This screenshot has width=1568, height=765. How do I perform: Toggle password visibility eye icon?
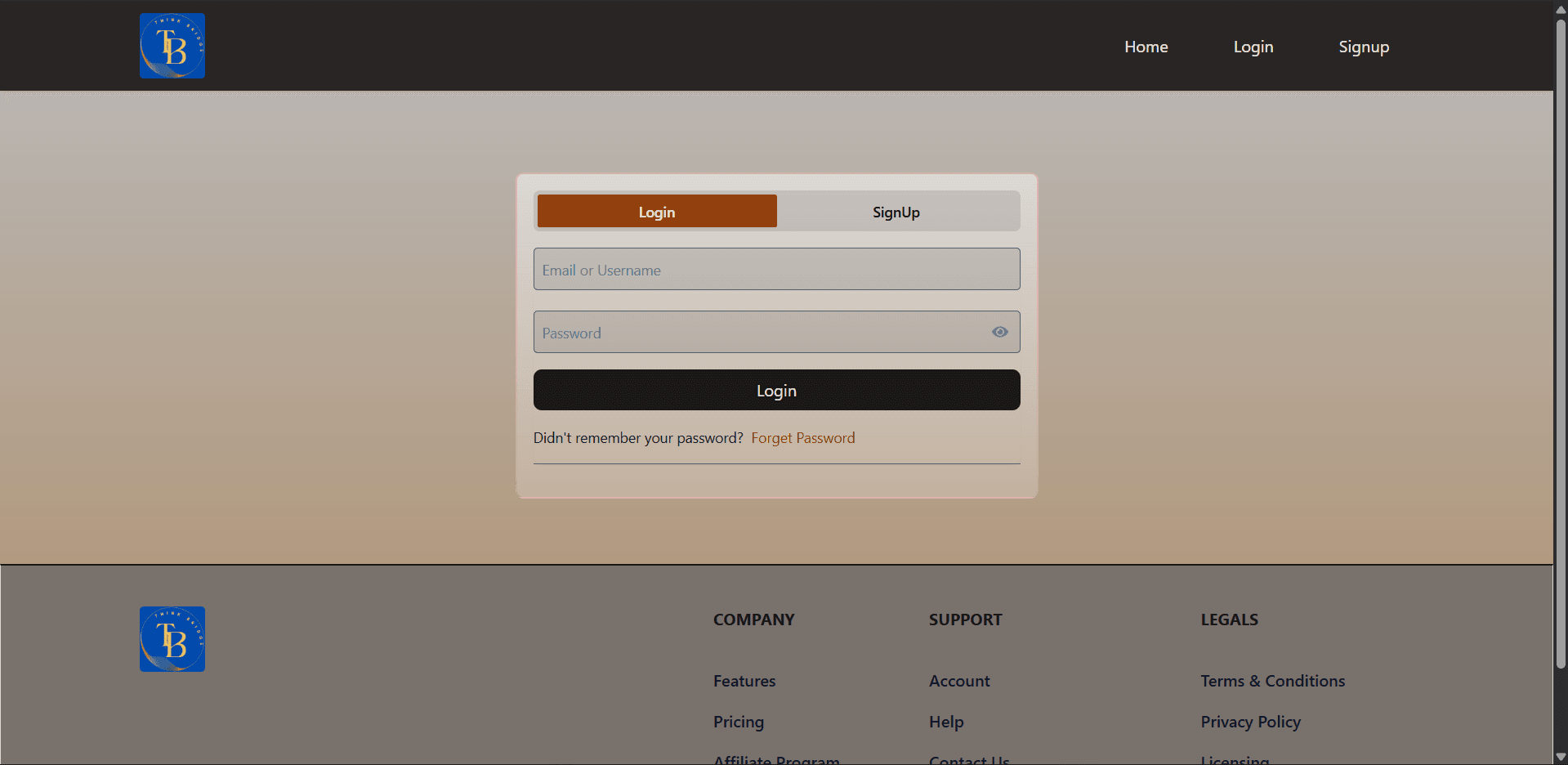coord(999,332)
